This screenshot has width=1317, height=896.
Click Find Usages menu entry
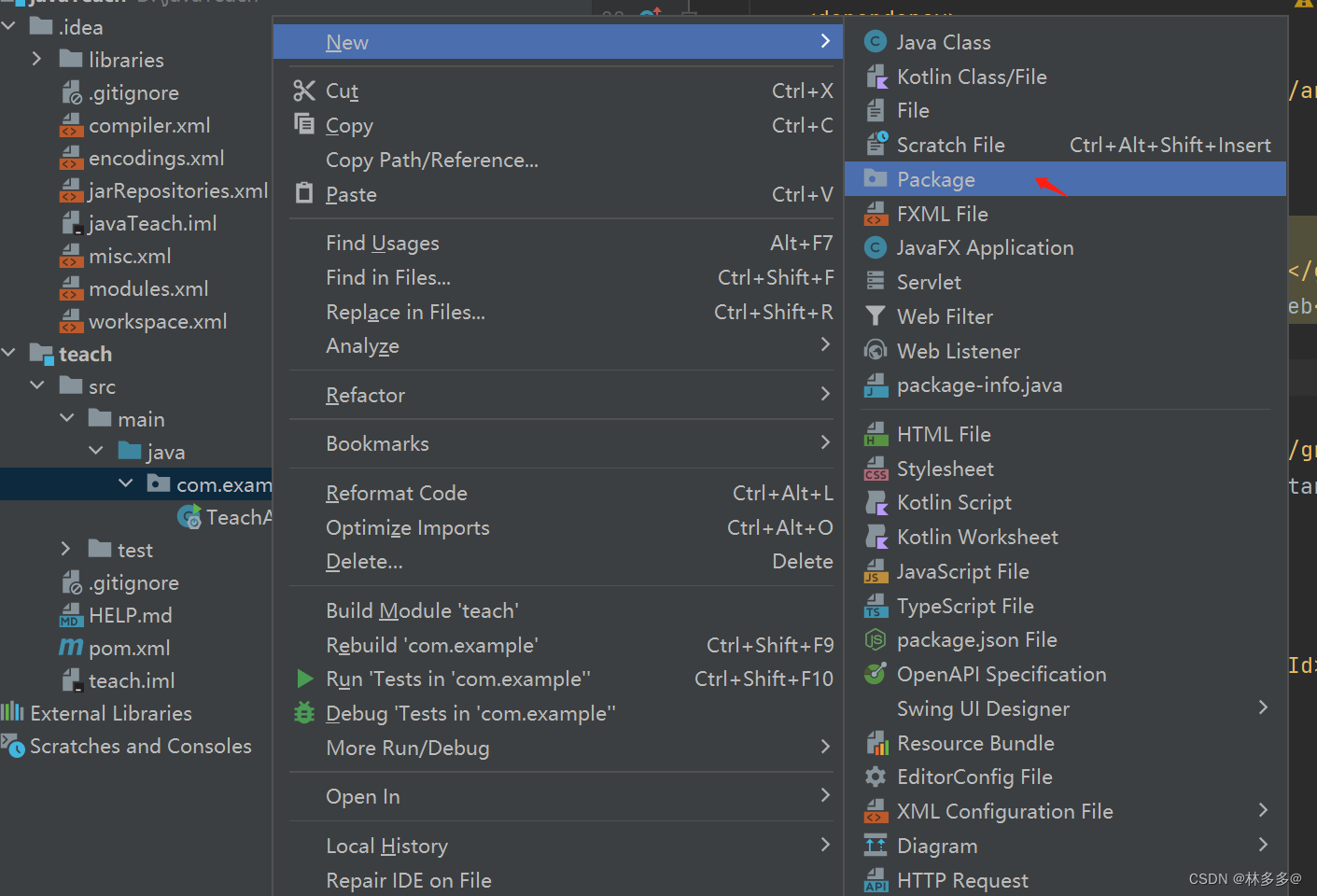(x=383, y=243)
